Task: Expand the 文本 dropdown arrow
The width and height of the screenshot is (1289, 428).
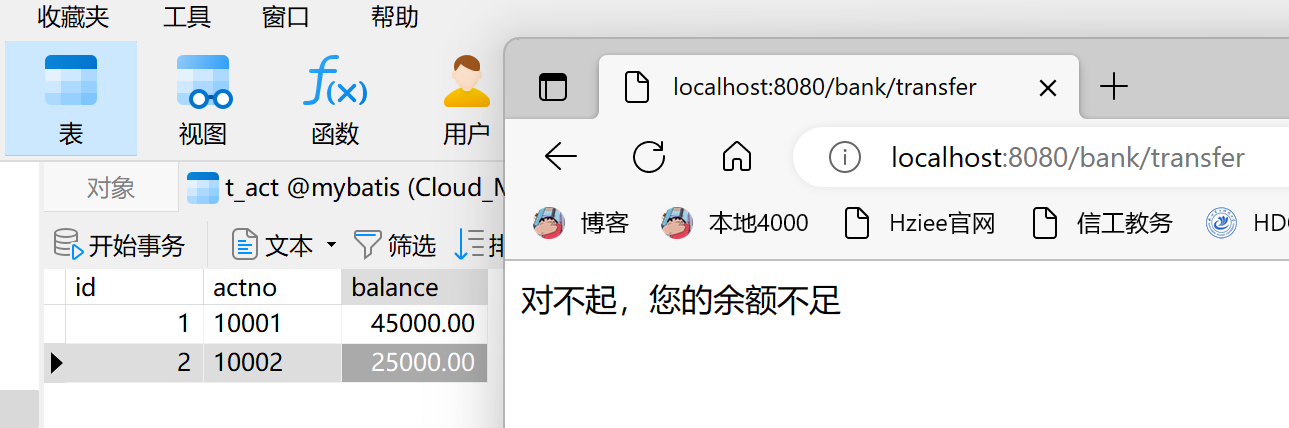Action: coord(332,244)
